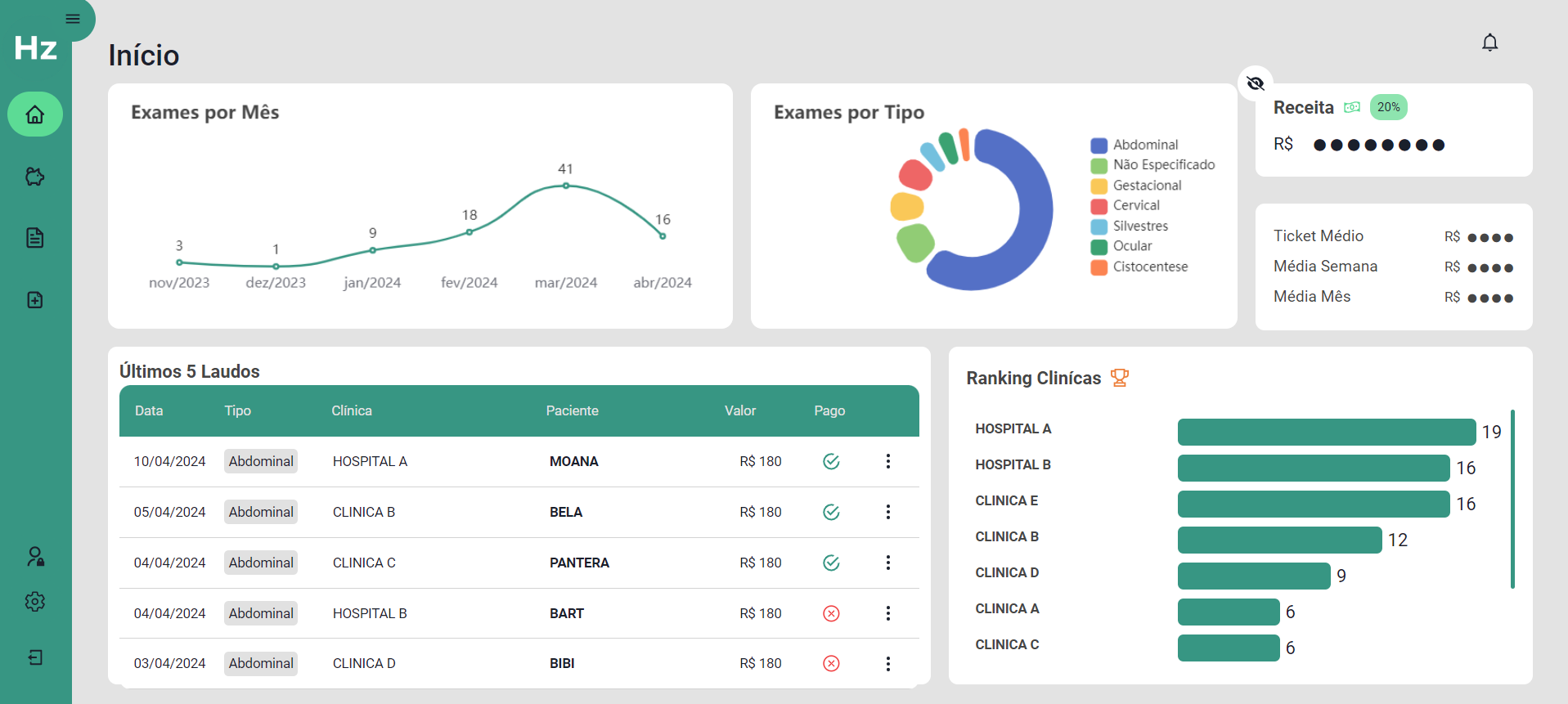Toggle paid status for MOANA row
This screenshot has width=1568, height=704.
click(x=831, y=462)
